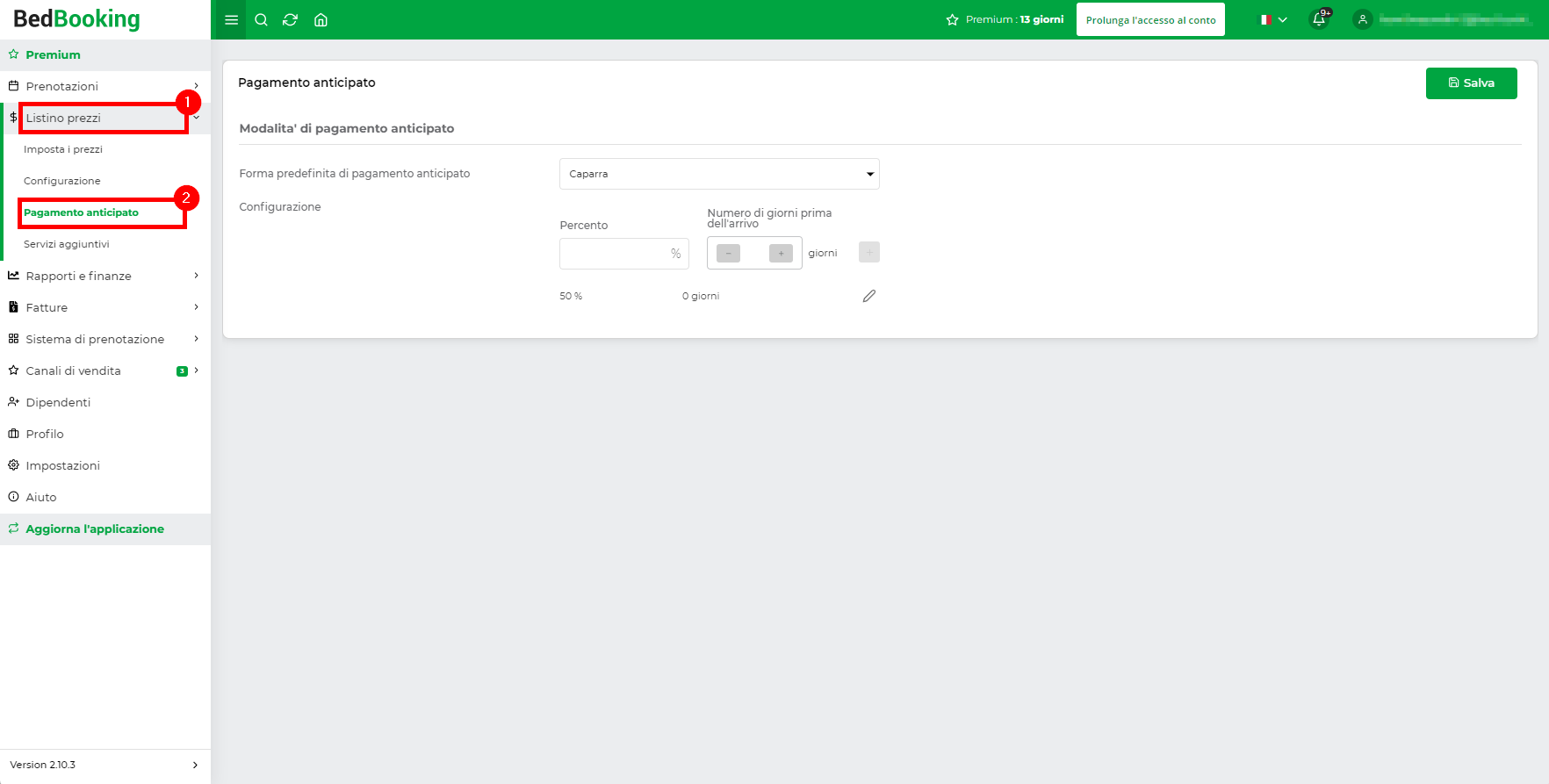Open the notifications bell
This screenshot has width=1549, height=784.
tap(1319, 19)
